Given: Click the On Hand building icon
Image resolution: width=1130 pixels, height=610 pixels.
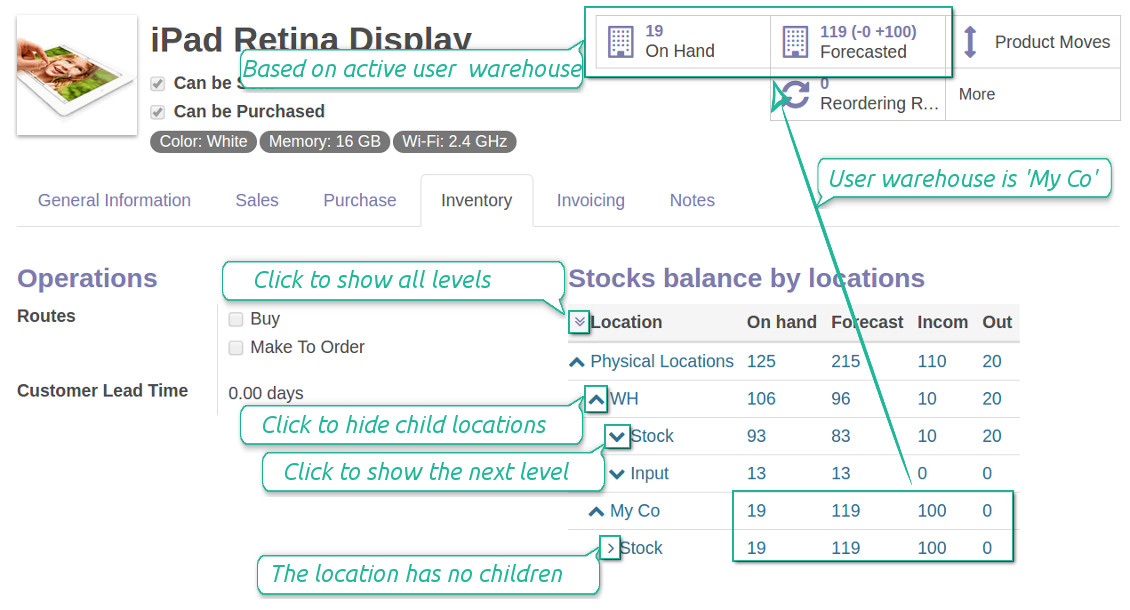Looking at the screenshot, I should click(620, 42).
